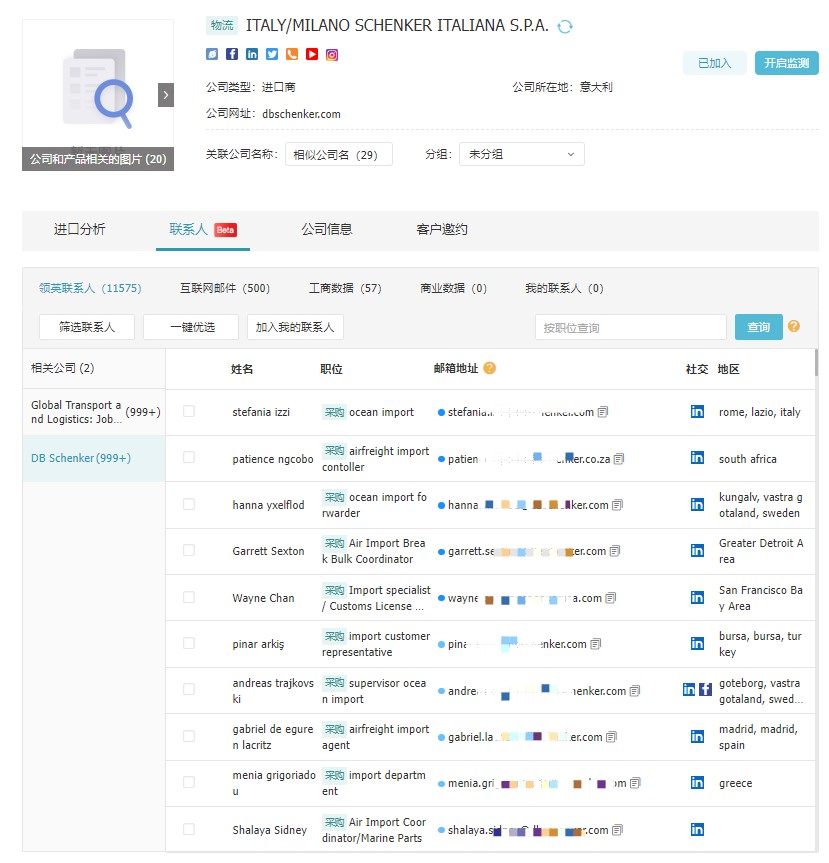Click the 筛选联系人 button
Screen dimensions: 829x863
pos(87,327)
